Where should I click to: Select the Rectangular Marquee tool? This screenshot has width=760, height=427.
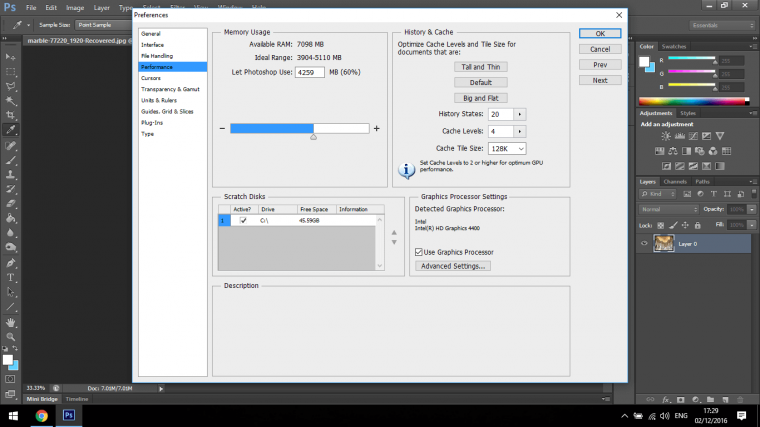click(10, 72)
